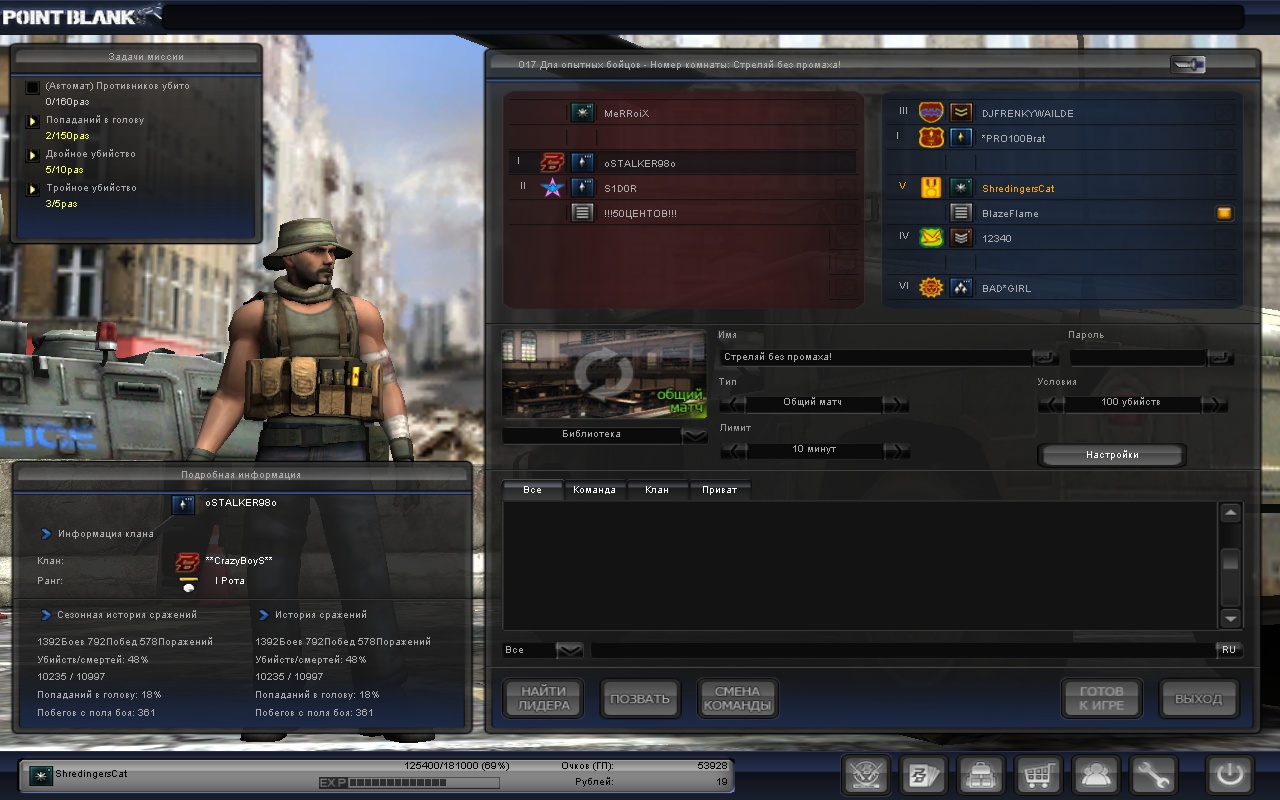Open the PB cards icon in bottom bar
Viewport: 1280px width, 800px height.
(x=924, y=775)
